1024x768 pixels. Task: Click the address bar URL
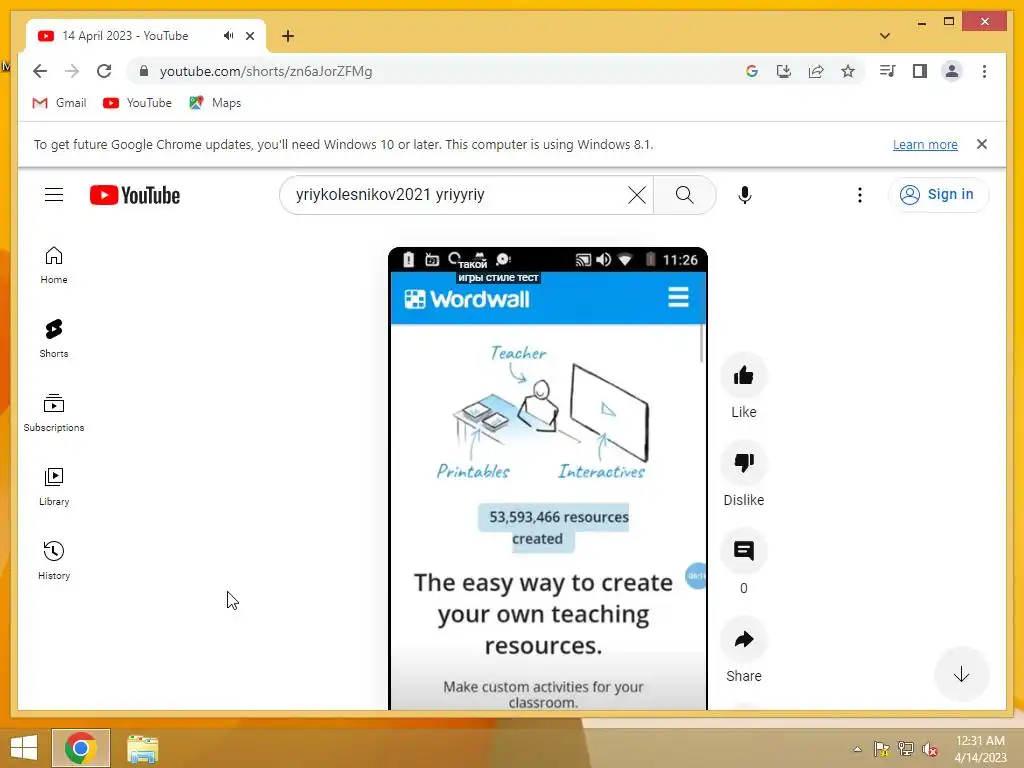coord(266,71)
